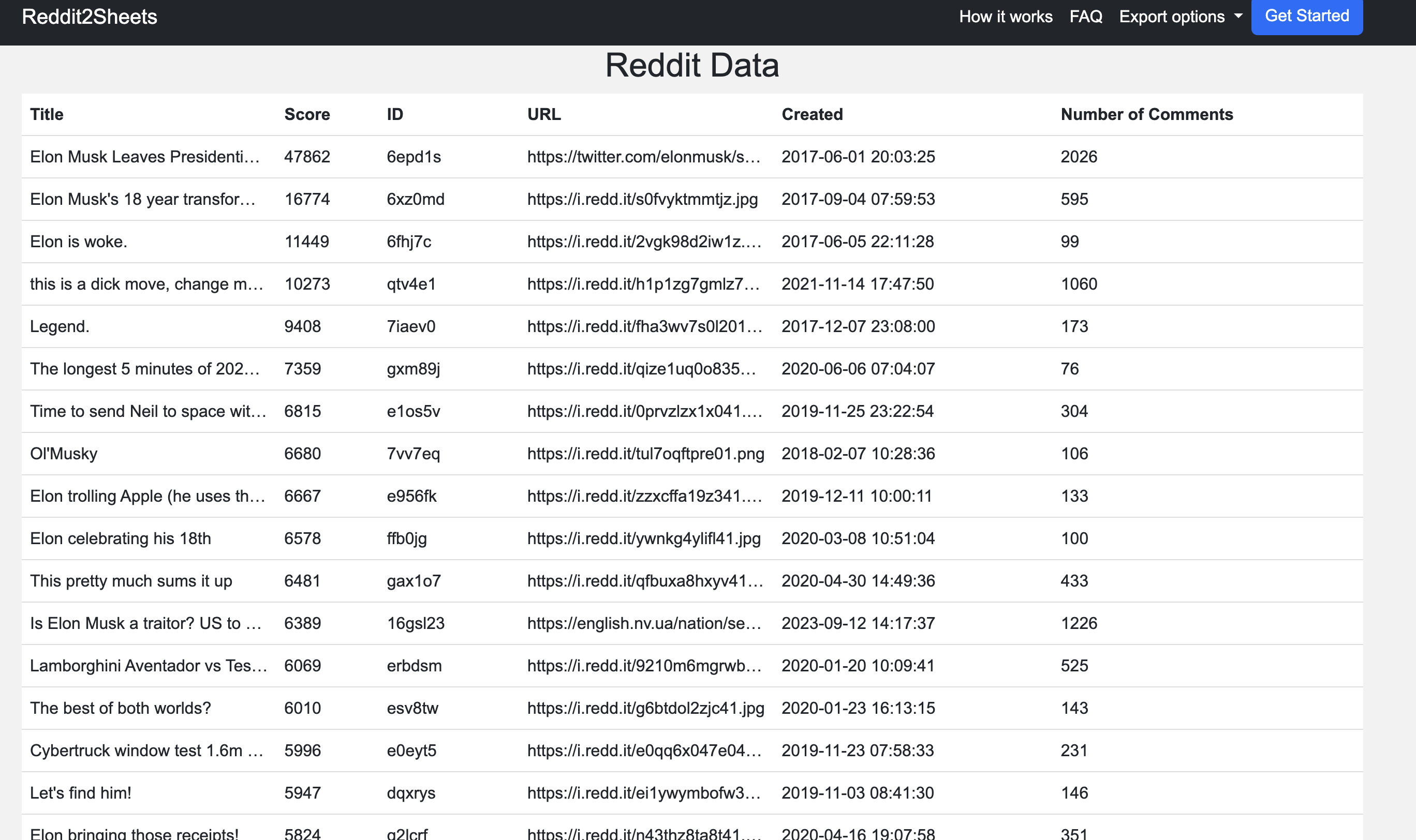1416x840 pixels.
Task: Click the score value 11449
Action: point(306,242)
